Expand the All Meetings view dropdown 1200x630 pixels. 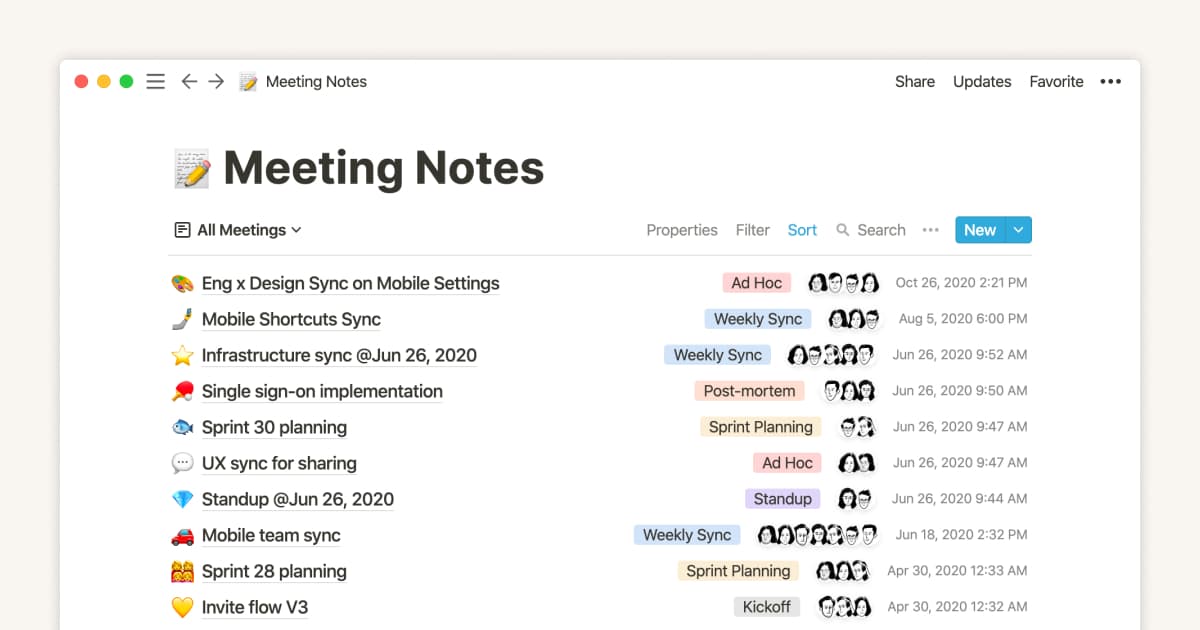click(237, 230)
